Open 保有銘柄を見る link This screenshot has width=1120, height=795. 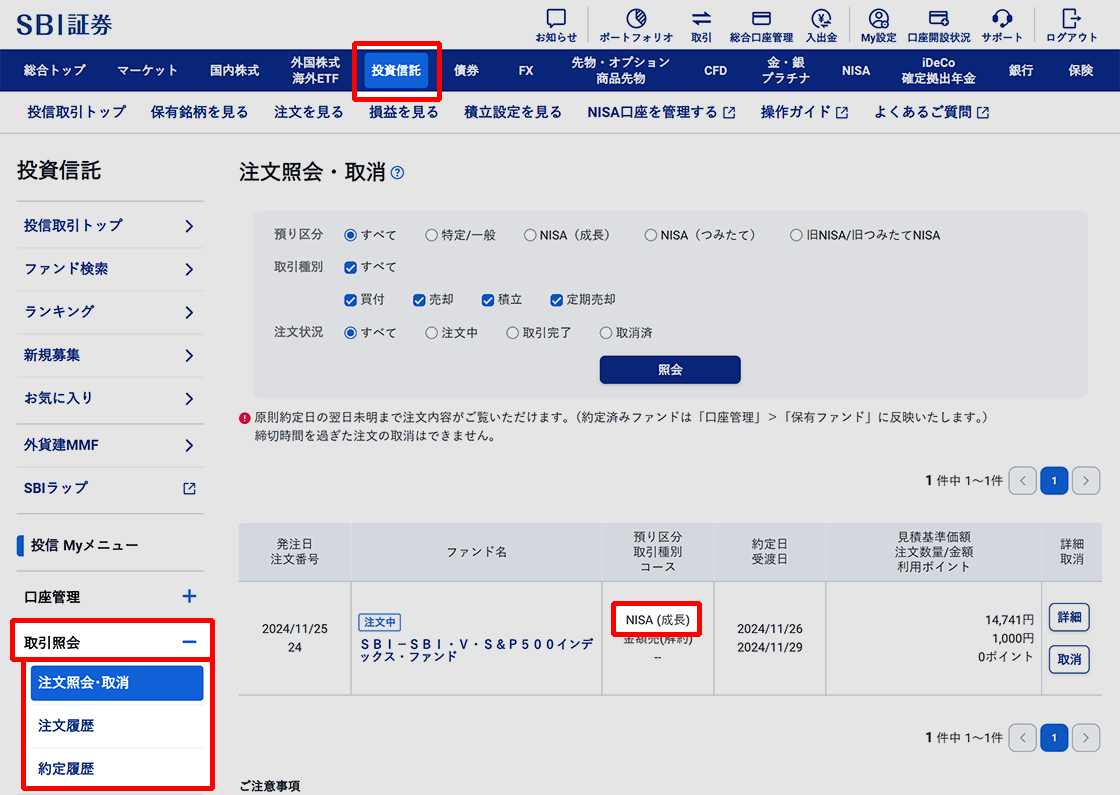[x=199, y=112]
